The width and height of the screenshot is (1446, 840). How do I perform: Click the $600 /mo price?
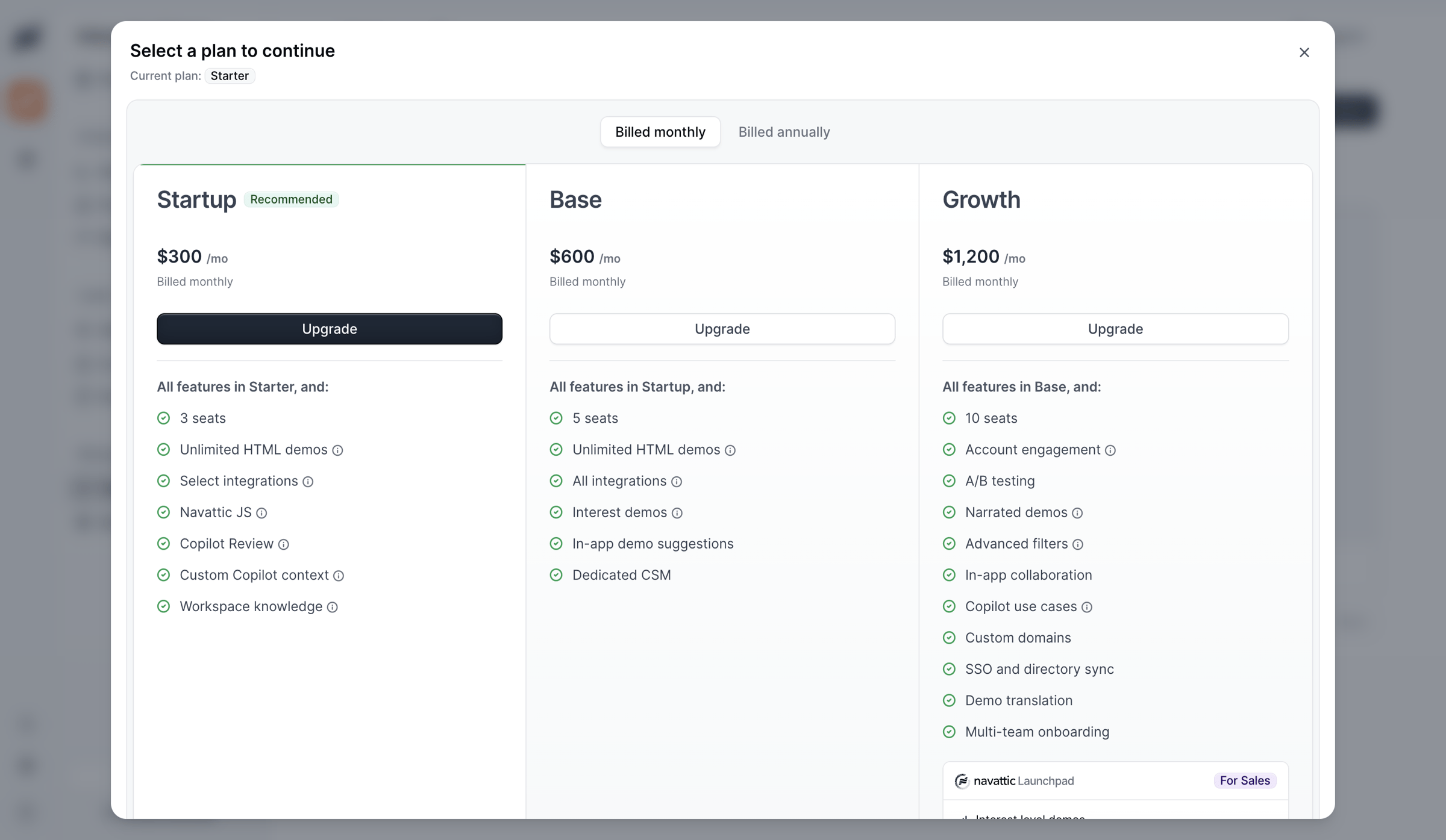pos(585,257)
